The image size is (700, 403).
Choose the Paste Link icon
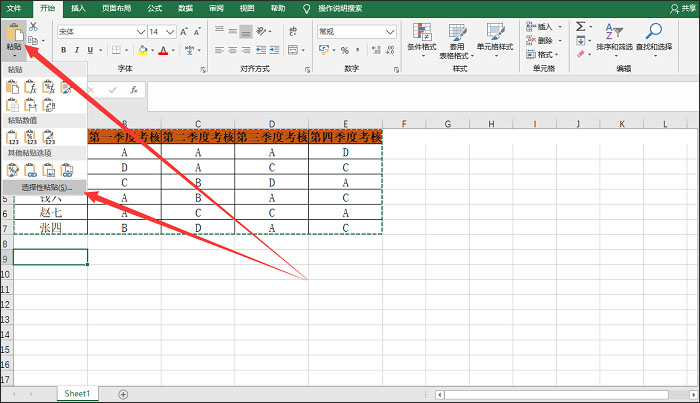pyautogui.click(x=30, y=170)
